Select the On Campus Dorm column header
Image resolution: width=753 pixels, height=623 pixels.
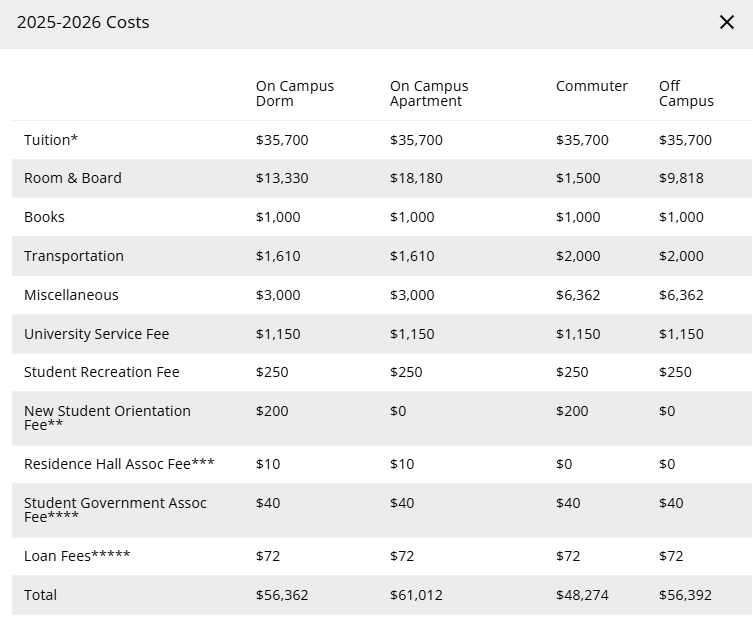(x=295, y=93)
